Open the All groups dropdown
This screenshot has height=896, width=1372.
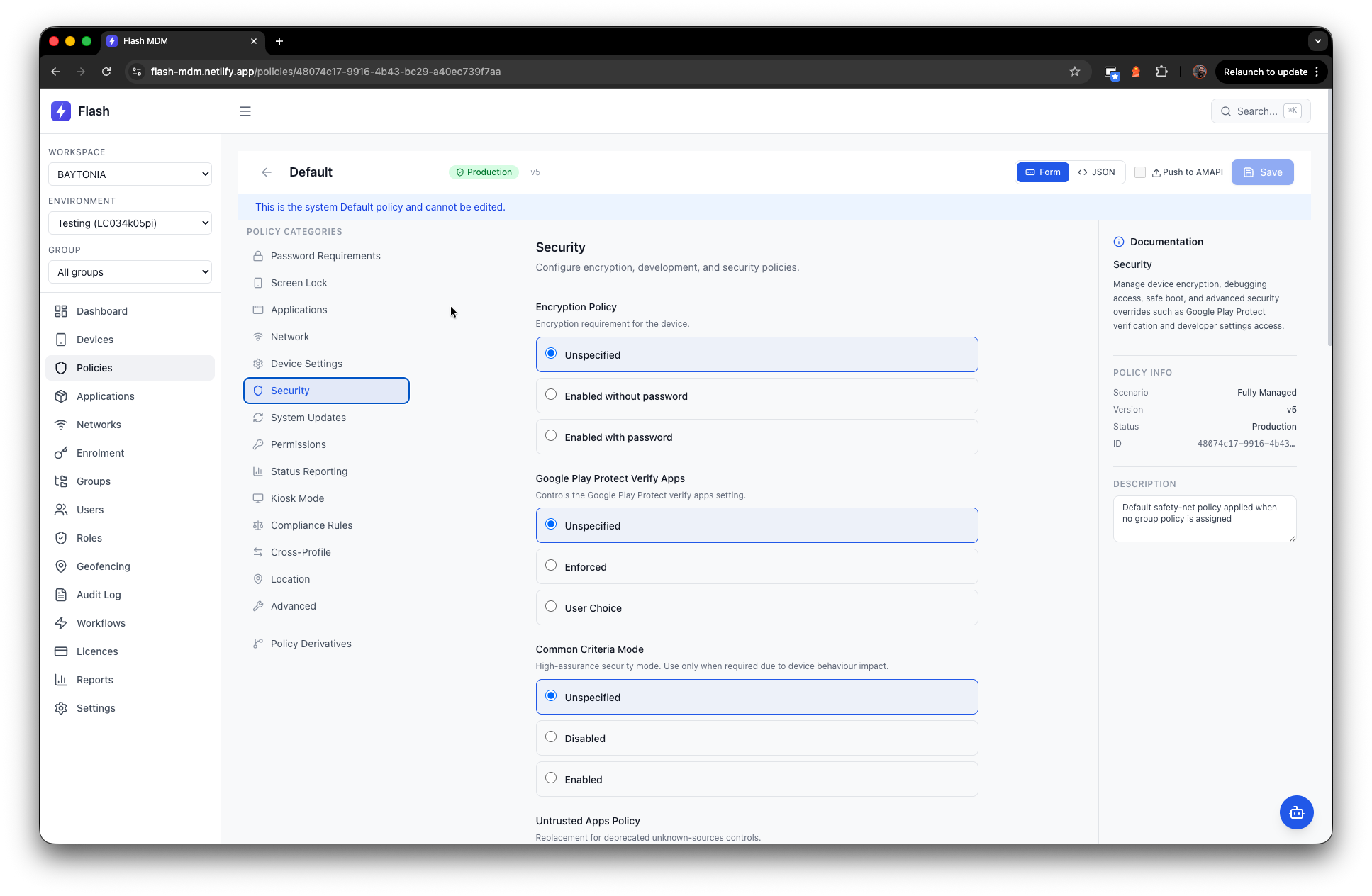coord(130,272)
